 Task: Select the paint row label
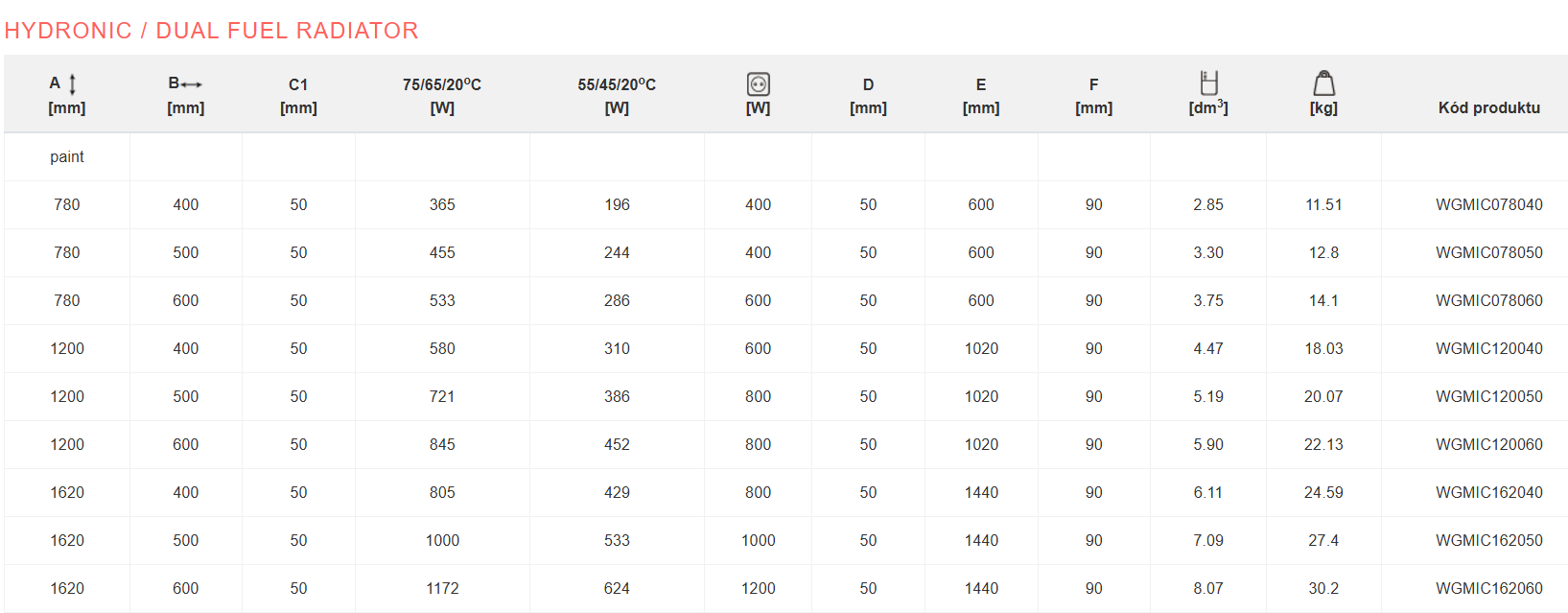(67, 156)
